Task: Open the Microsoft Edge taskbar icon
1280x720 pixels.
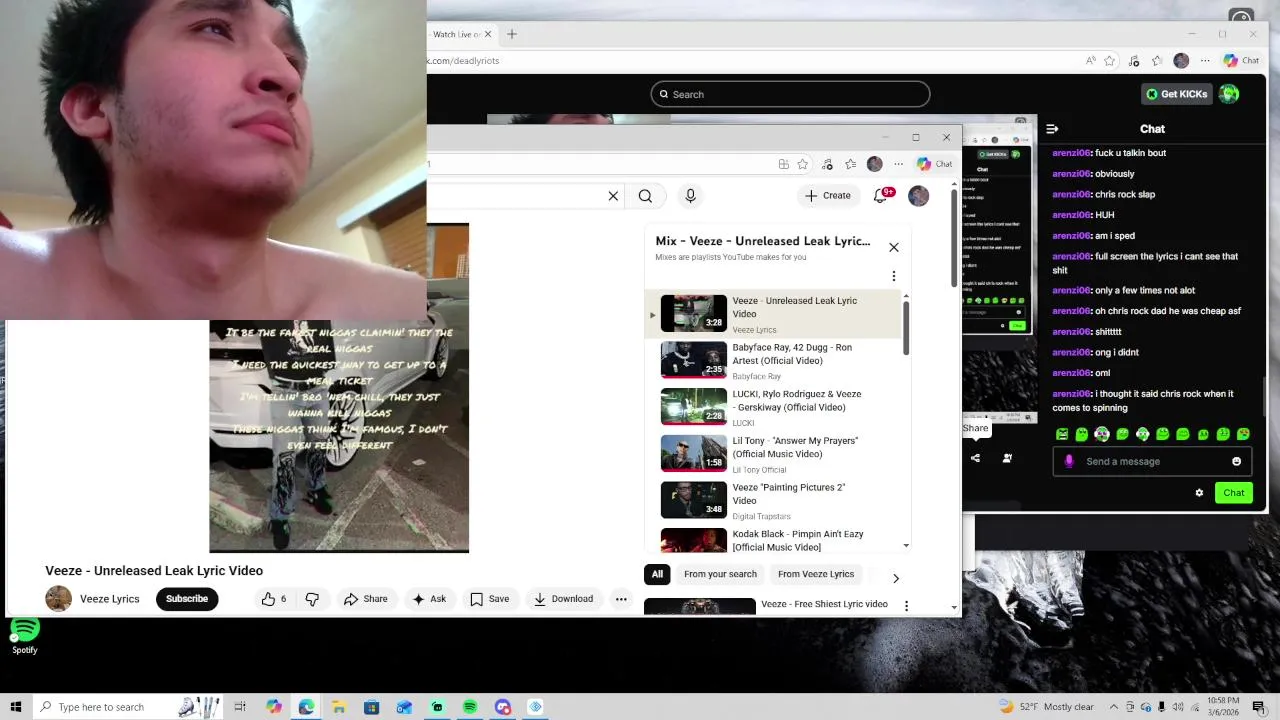Action: (x=306, y=707)
